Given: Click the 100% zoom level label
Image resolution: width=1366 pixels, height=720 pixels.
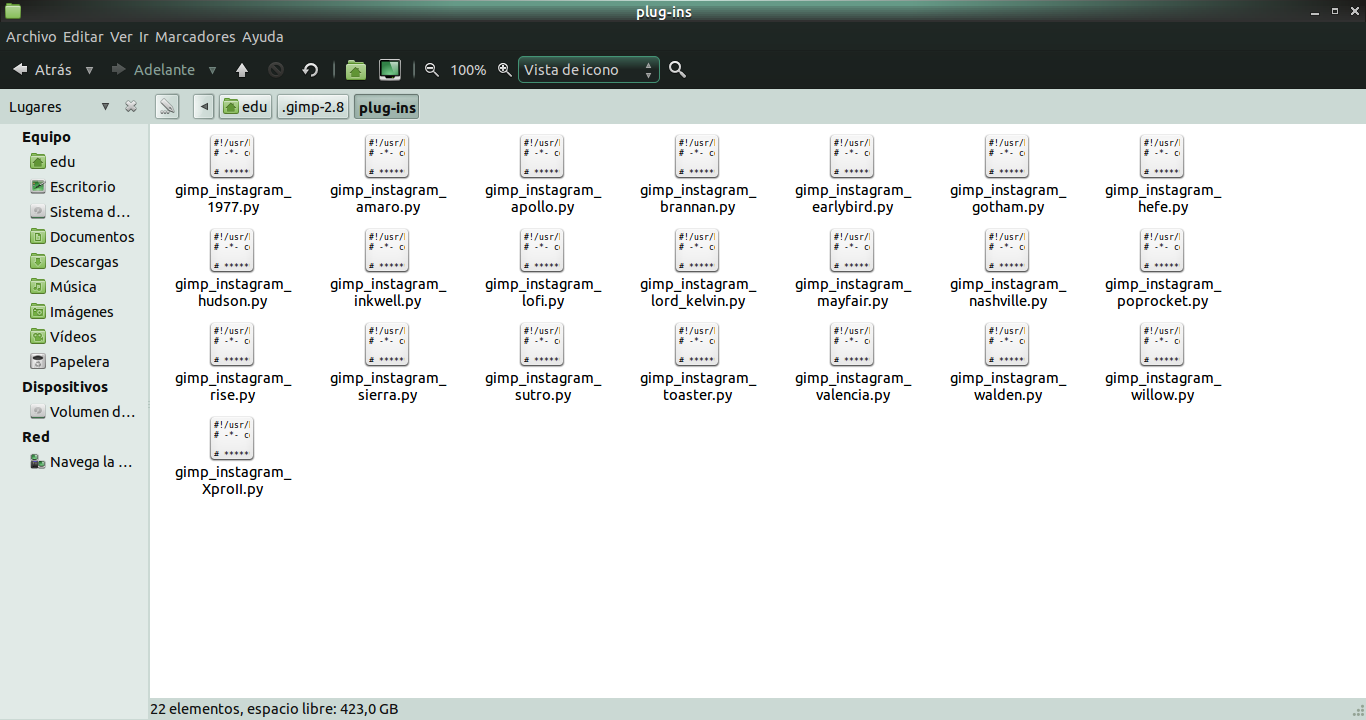Looking at the screenshot, I should tap(468, 70).
